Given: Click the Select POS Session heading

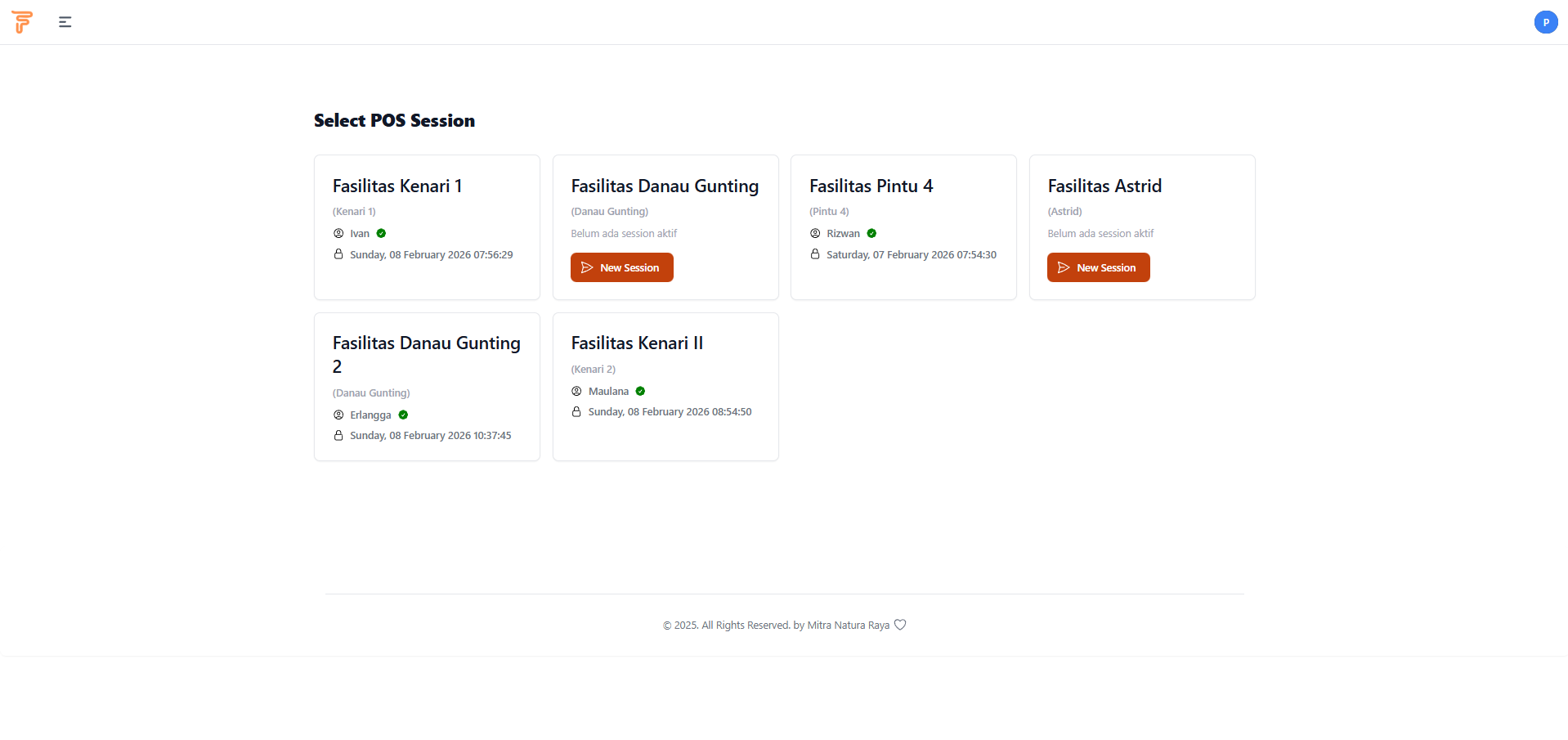Looking at the screenshot, I should coord(394,121).
